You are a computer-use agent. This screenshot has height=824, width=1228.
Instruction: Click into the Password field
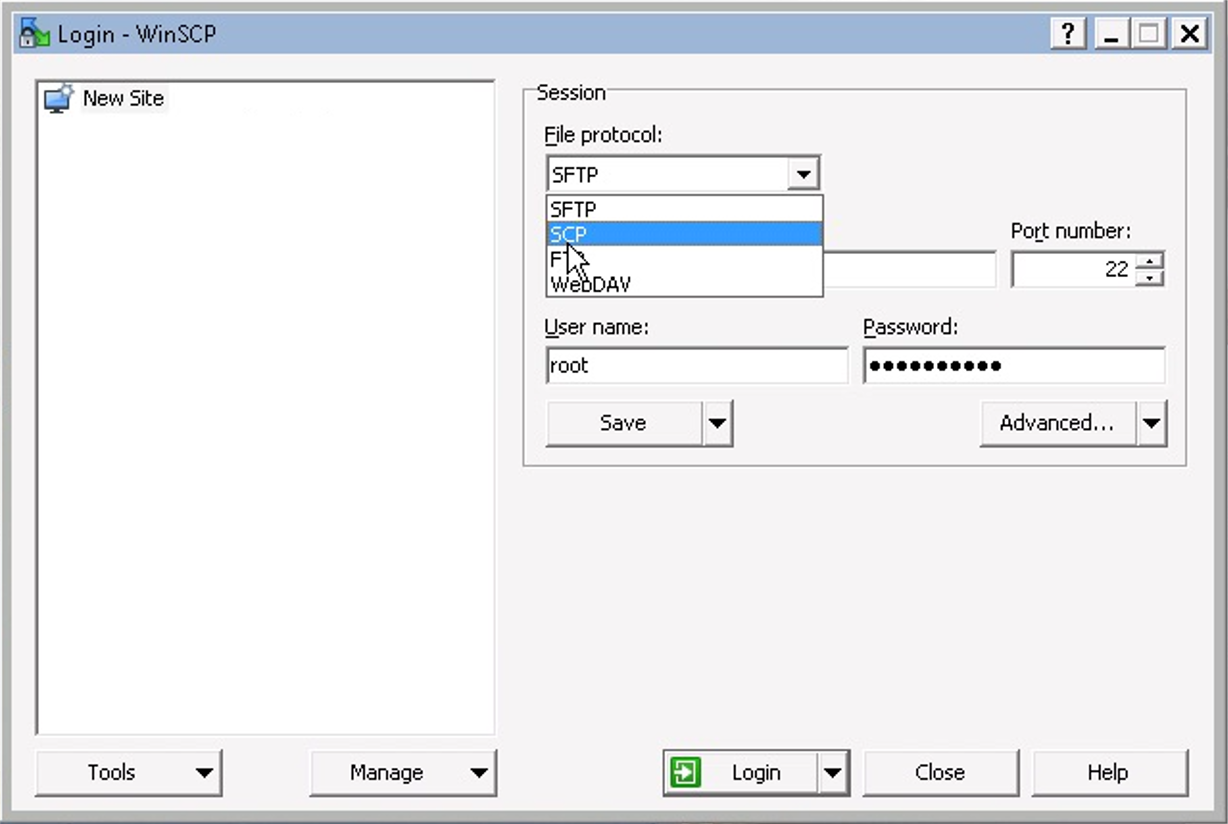click(x=1013, y=366)
